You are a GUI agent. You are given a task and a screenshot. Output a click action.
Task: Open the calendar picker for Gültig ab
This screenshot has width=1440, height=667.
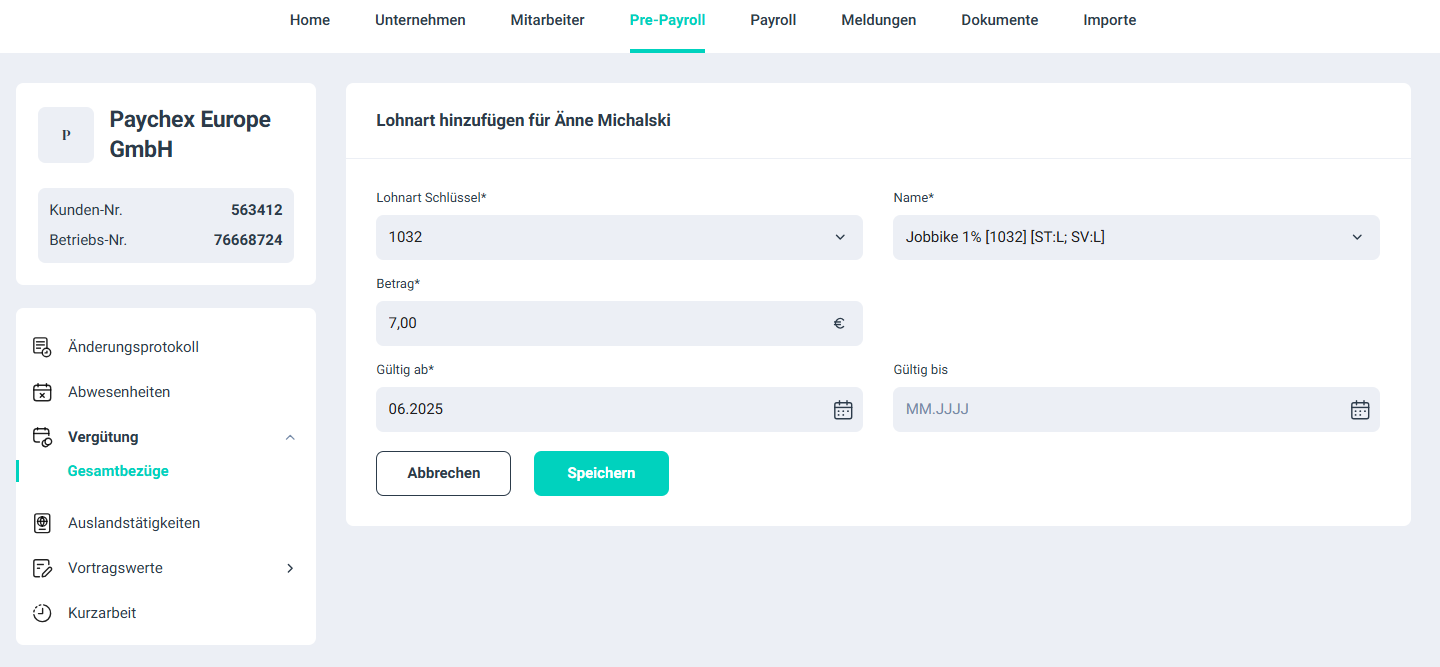point(842,409)
